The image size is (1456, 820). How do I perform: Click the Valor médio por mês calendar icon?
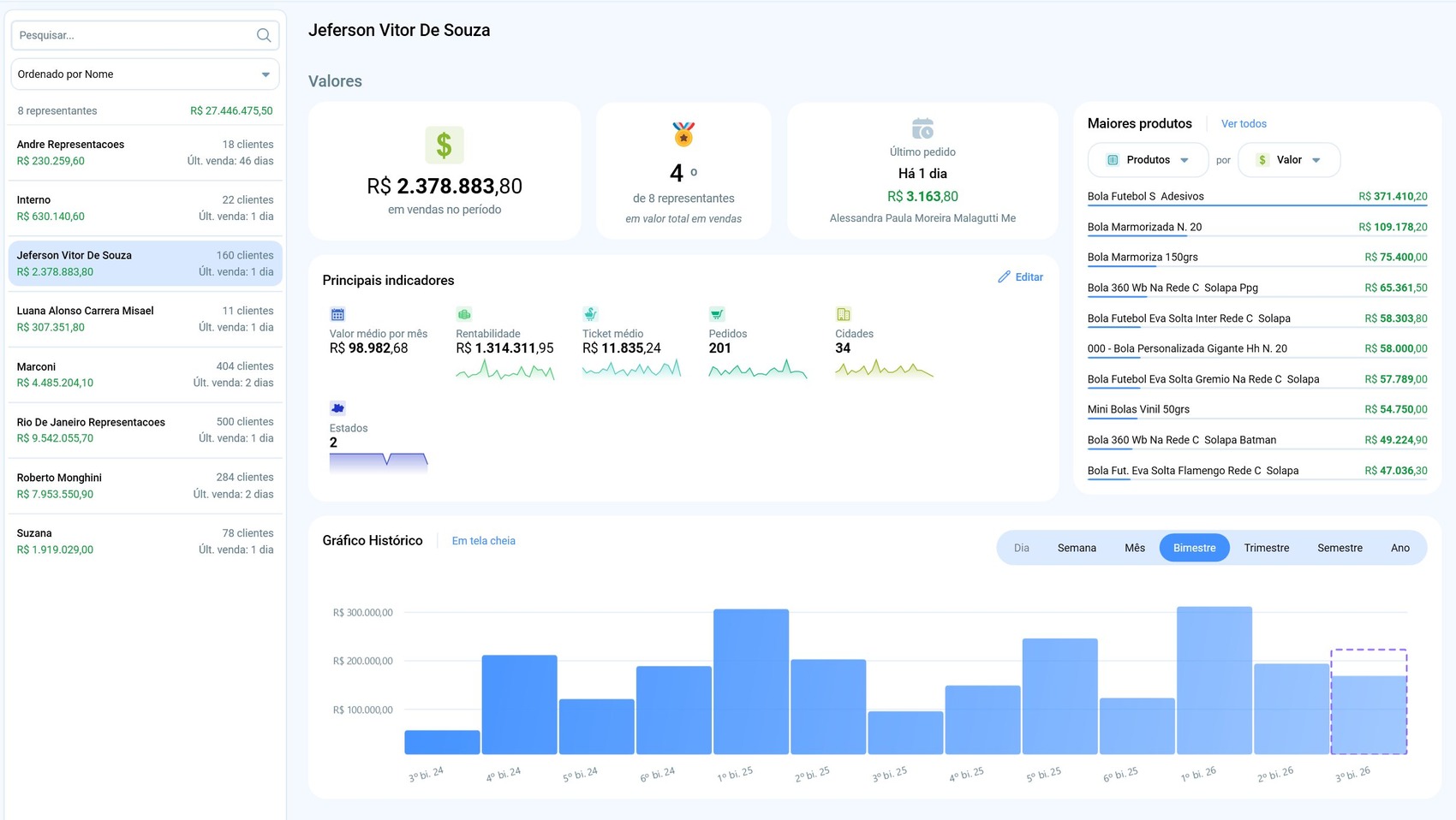337,314
